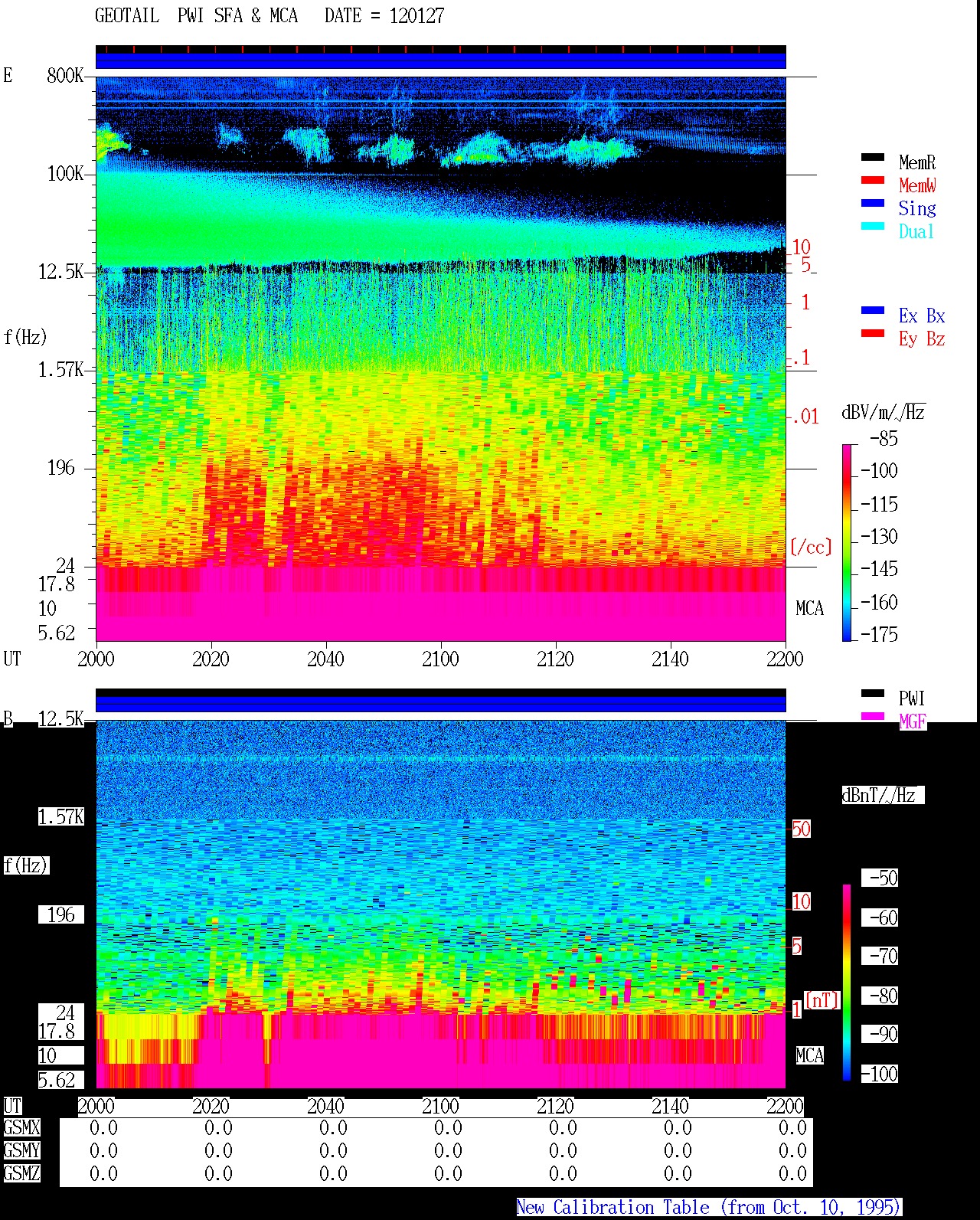Click the magenta MGF legend swatch
980x1220 pixels.
coord(873,716)
